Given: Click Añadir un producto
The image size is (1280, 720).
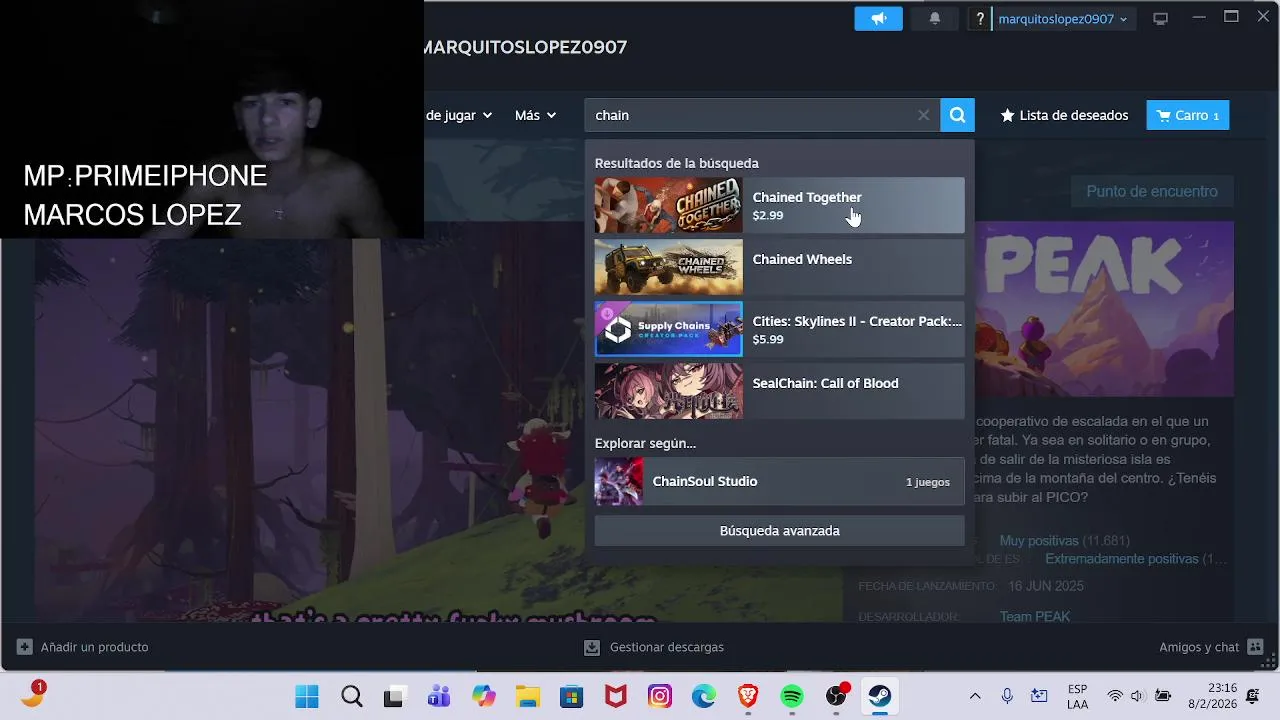Looking at the screenshot, I should pyautogui.click(x=83, y=647).
